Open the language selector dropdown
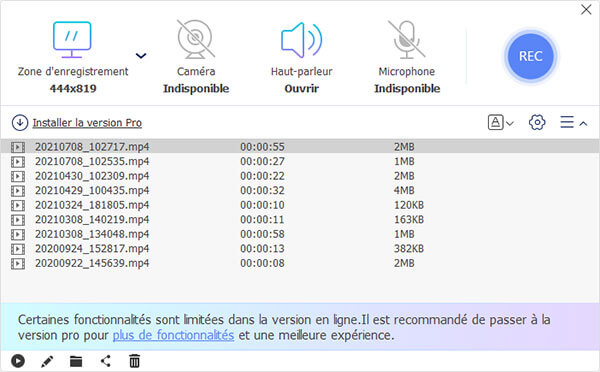This screenshot has height=372, width=600. coord(500,123)
